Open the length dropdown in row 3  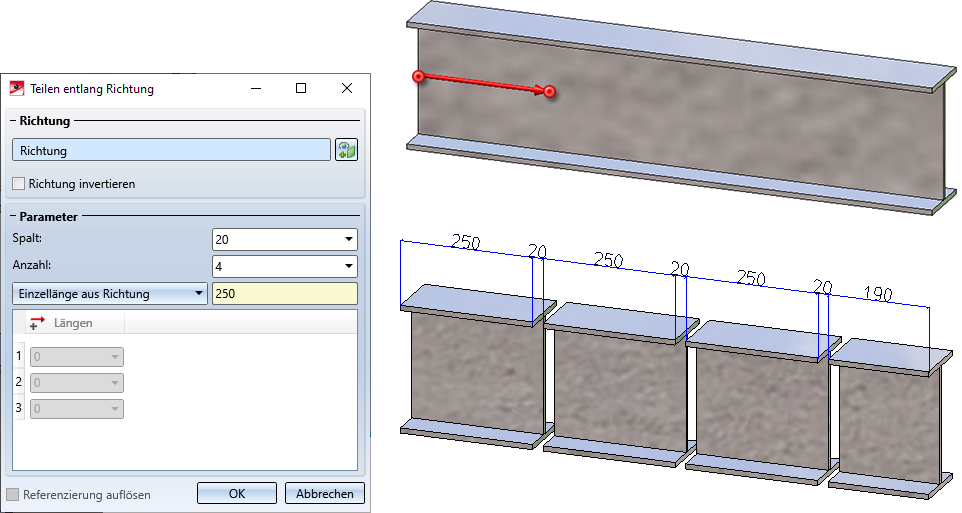pyautogui.click(x=77, y=409)
